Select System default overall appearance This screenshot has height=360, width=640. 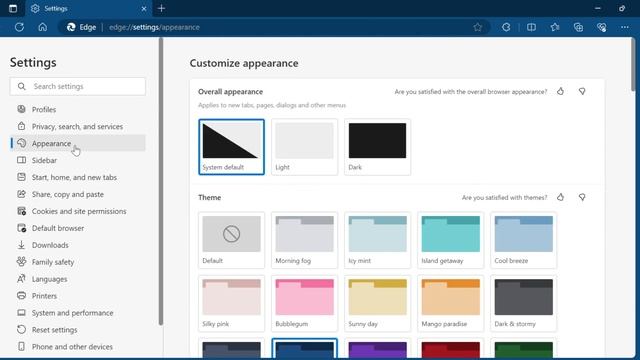[231, 147]
